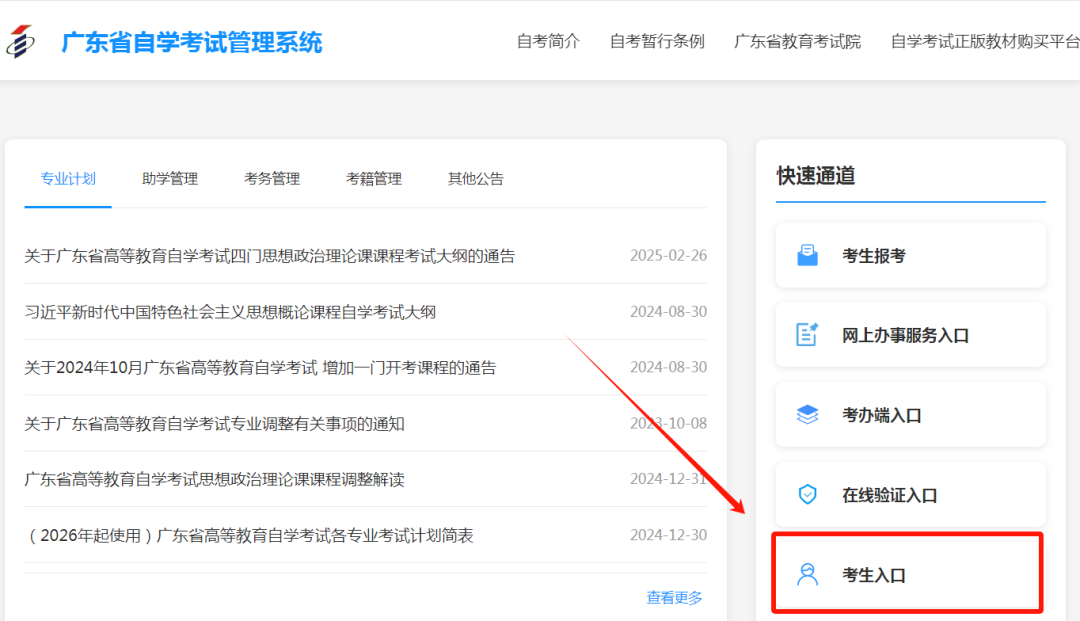This screenshot has width=1080, height=621.
Task: Select the 考务管理 tab
Action: [272, 179]
